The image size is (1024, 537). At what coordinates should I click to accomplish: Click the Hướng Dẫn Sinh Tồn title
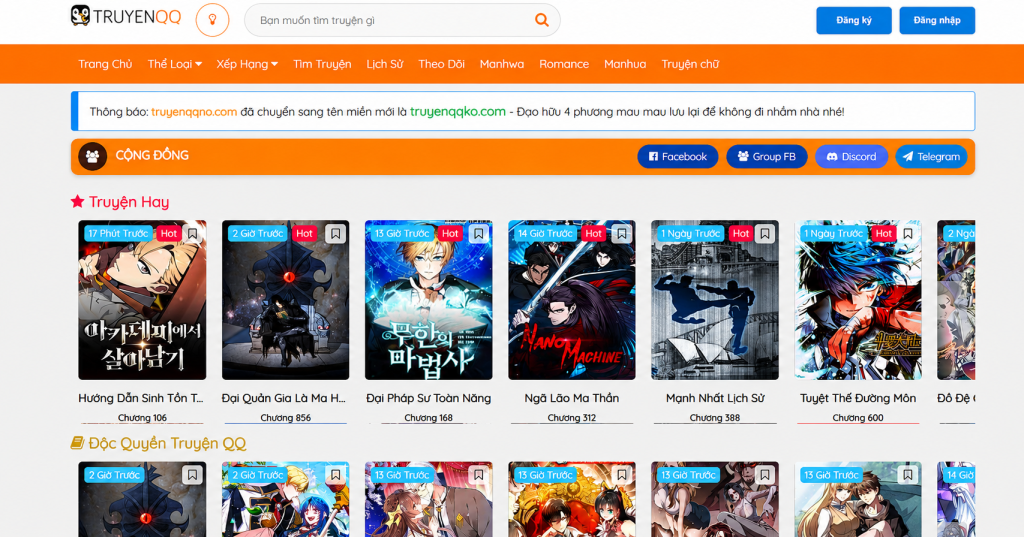141,398
